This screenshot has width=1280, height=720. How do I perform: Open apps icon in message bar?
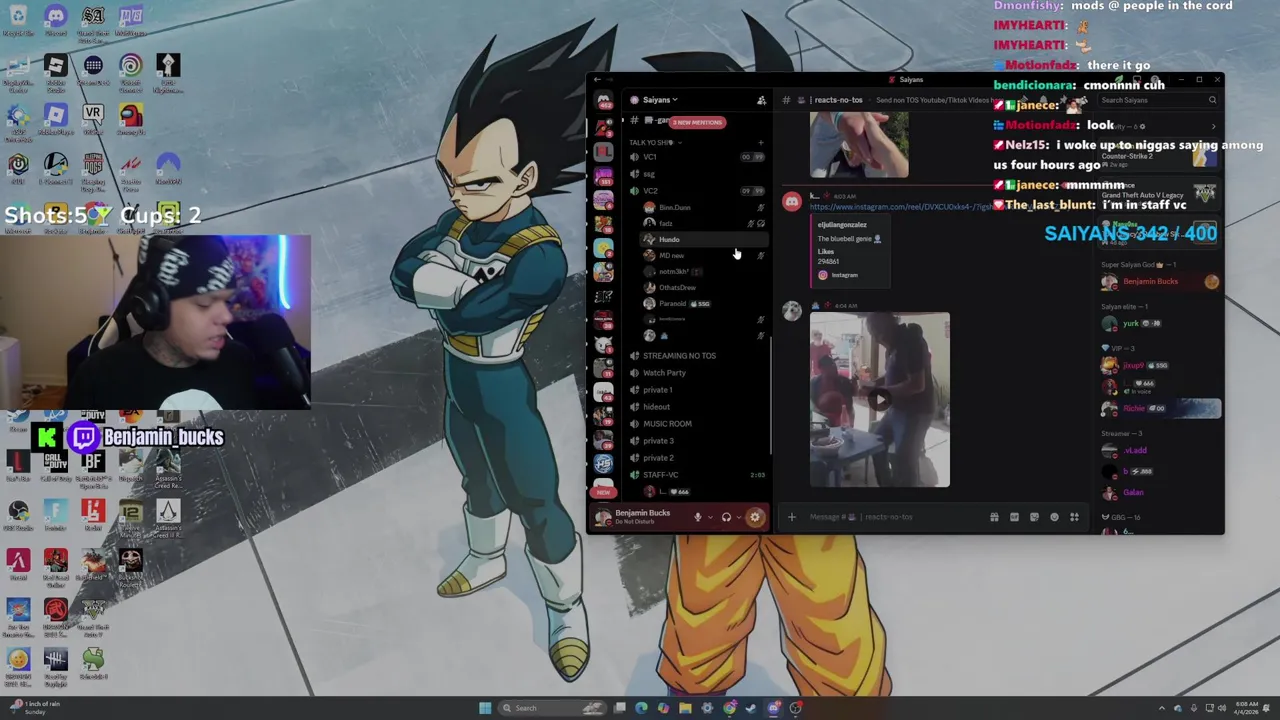click(1074, 517)
